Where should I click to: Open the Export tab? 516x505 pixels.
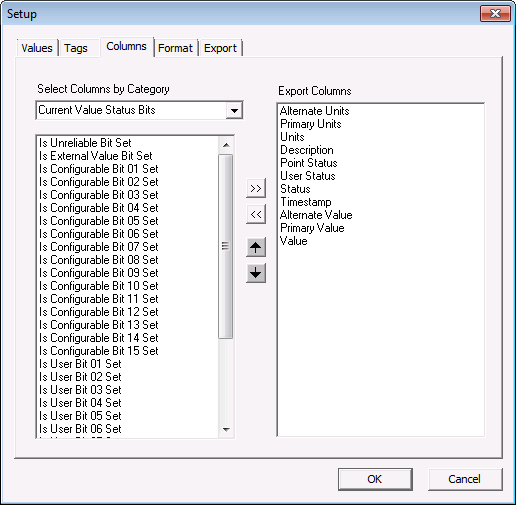[220, 48]
